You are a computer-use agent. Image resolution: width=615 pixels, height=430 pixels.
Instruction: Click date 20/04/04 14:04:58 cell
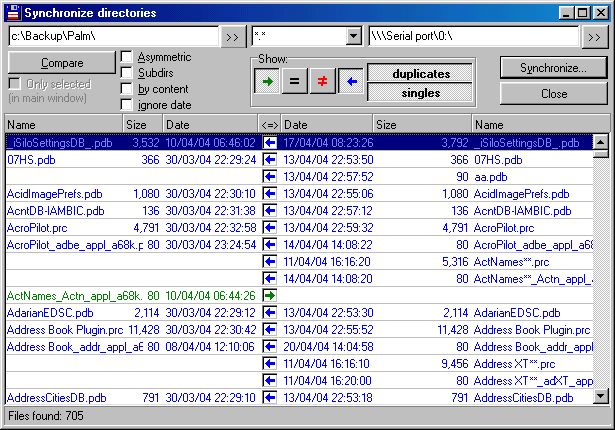328,347
